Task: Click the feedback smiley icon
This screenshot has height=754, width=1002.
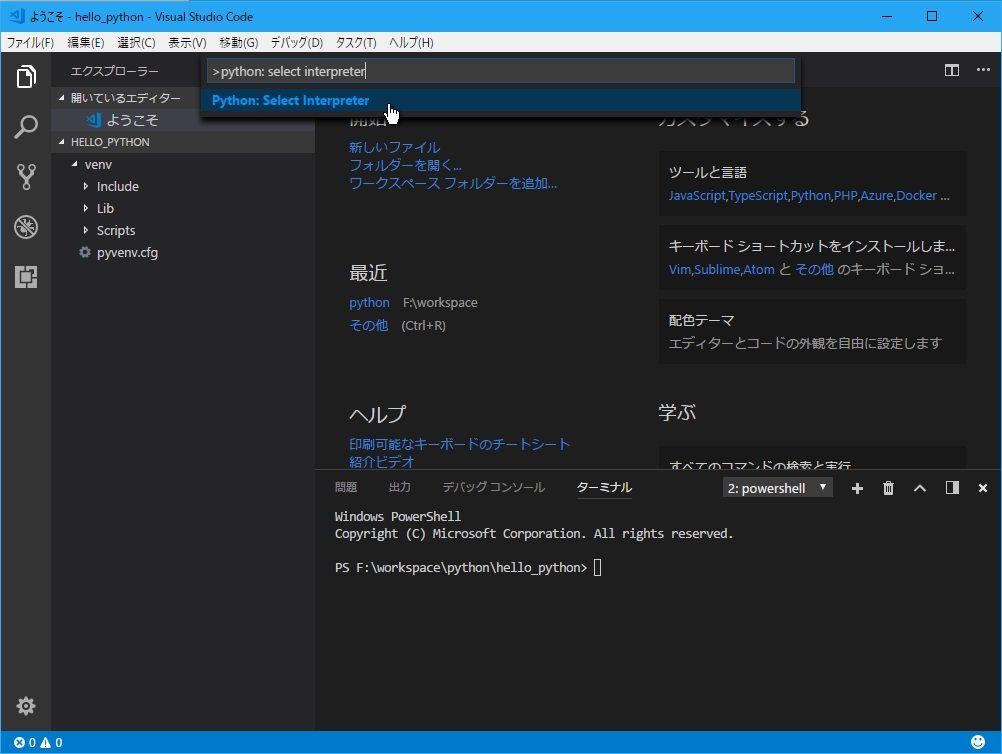Action: [978, 742]
